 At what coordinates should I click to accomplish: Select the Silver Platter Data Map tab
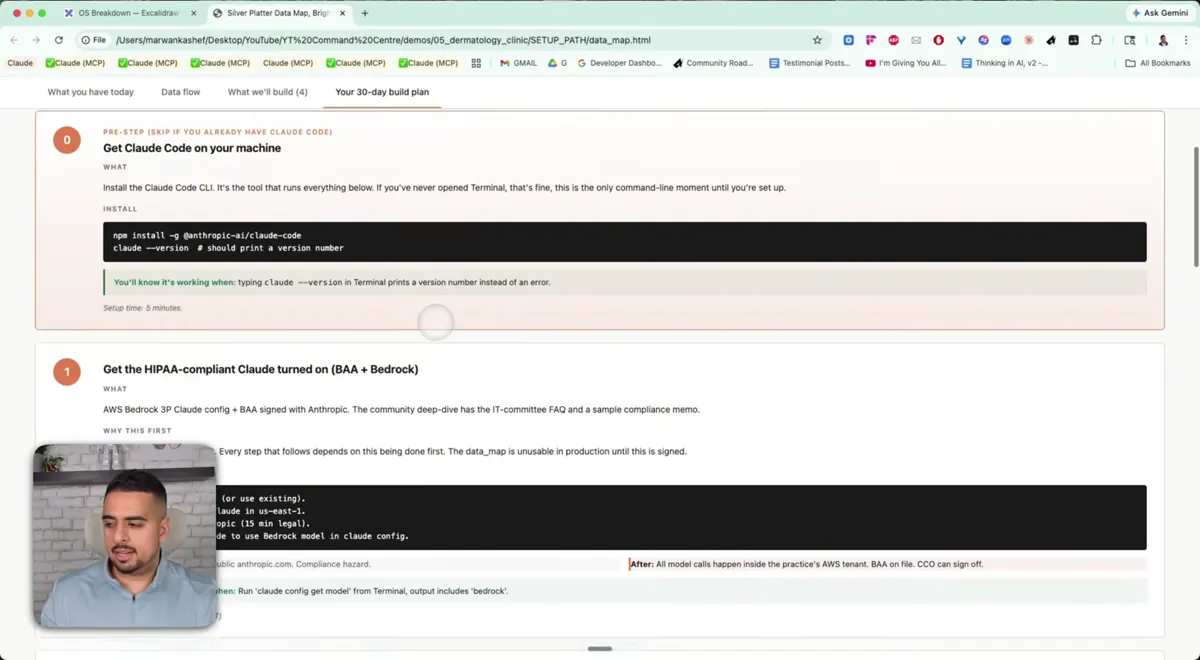click(280, 13)
